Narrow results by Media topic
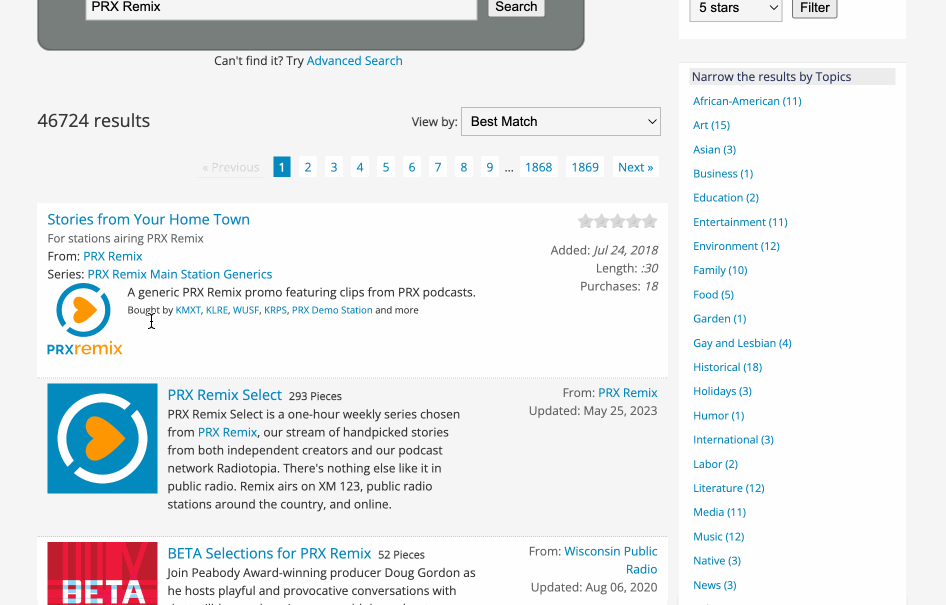Image resolution: width=946 pixels, height=605 pixels. point(719,512)
